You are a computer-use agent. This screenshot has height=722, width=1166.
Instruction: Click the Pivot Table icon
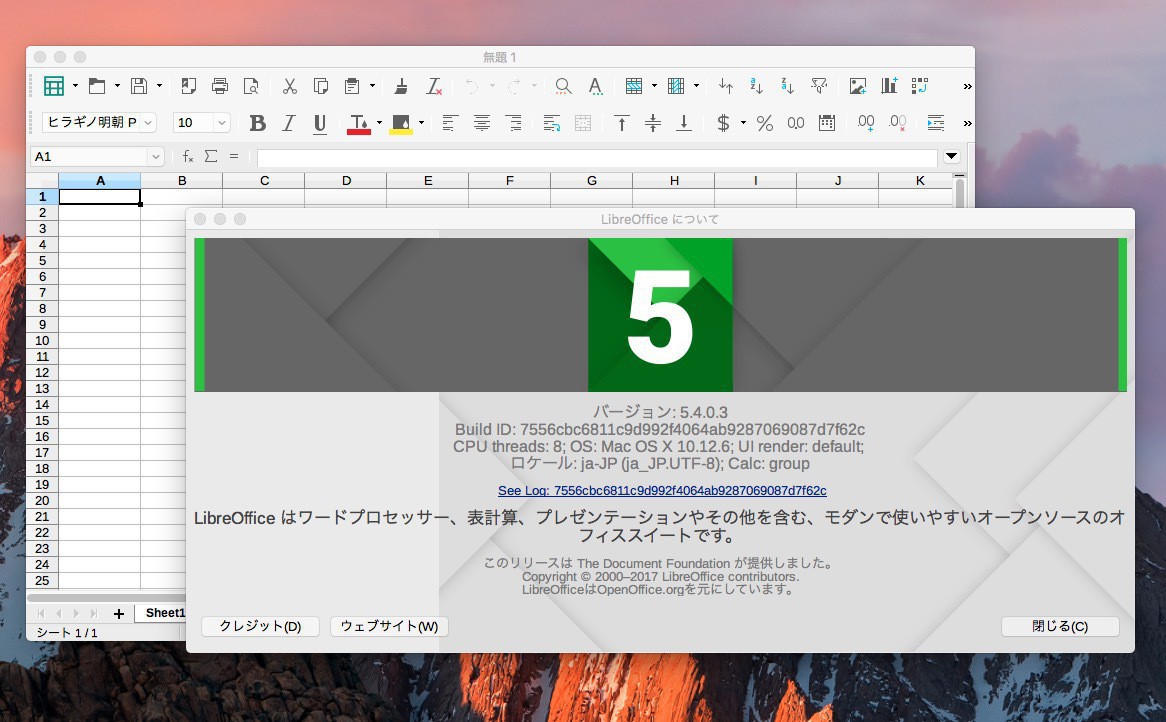pyautogui.click(x=920, y=86)
